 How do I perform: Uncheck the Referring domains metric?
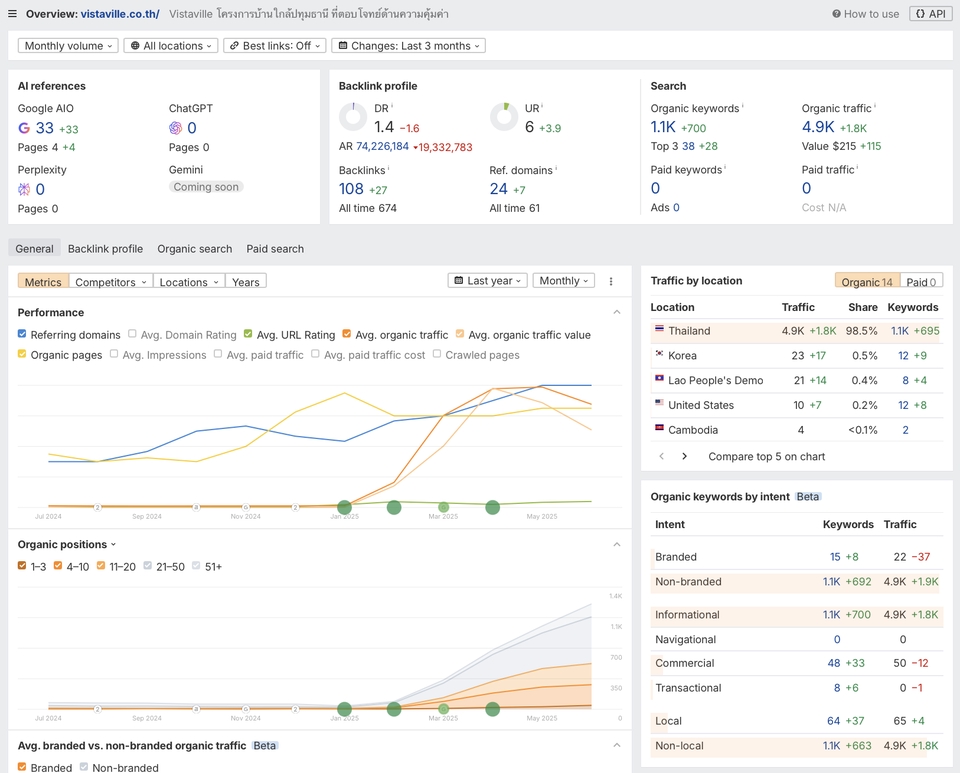pos(21,334)
